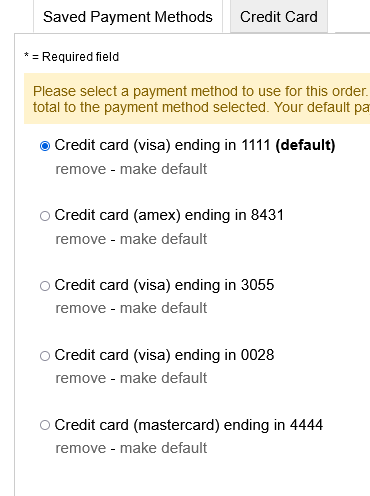
Task: Choose visa card ending in 0028
Action: [45, 356]
